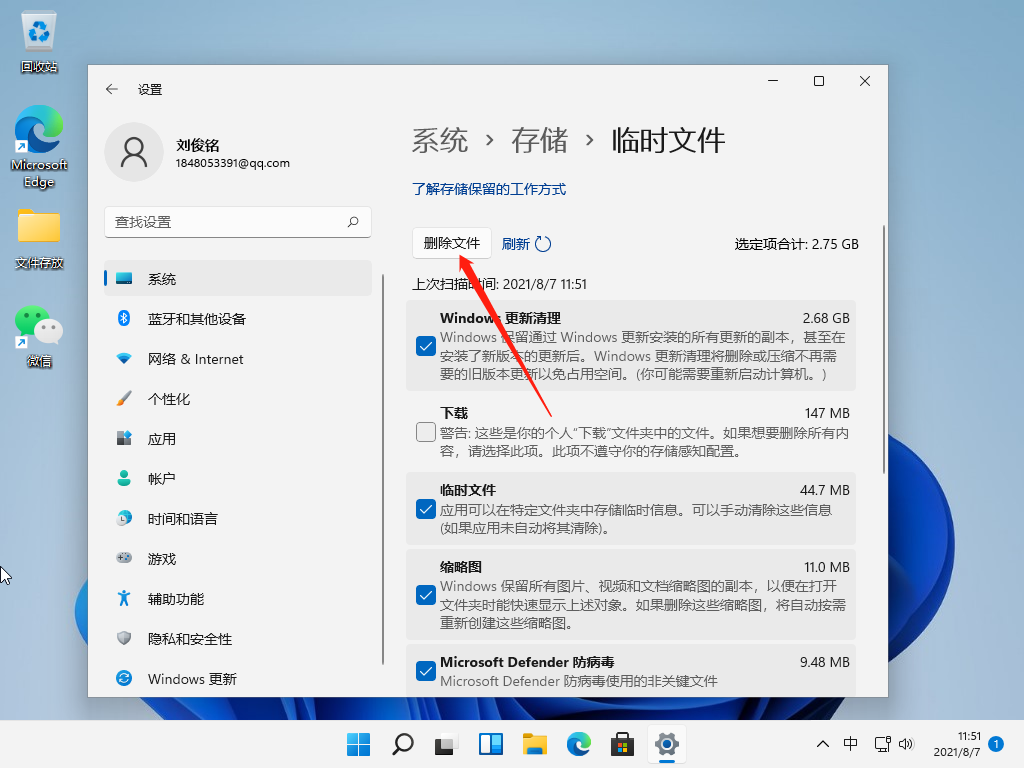Uncheck the 缩略图 checkbox
The width and height of the screenshot is (1024, 768).
[x=425, y=594]
